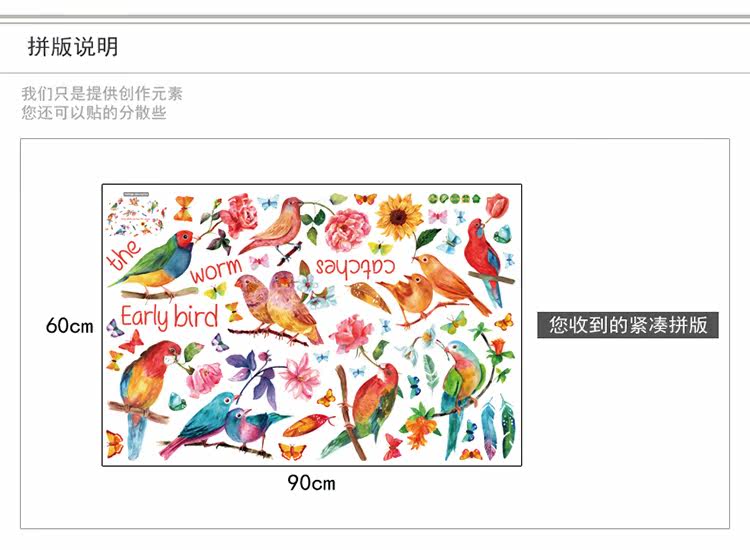Click the blue birds pair at bottom
Screen dimensions: 750x550
225,424
